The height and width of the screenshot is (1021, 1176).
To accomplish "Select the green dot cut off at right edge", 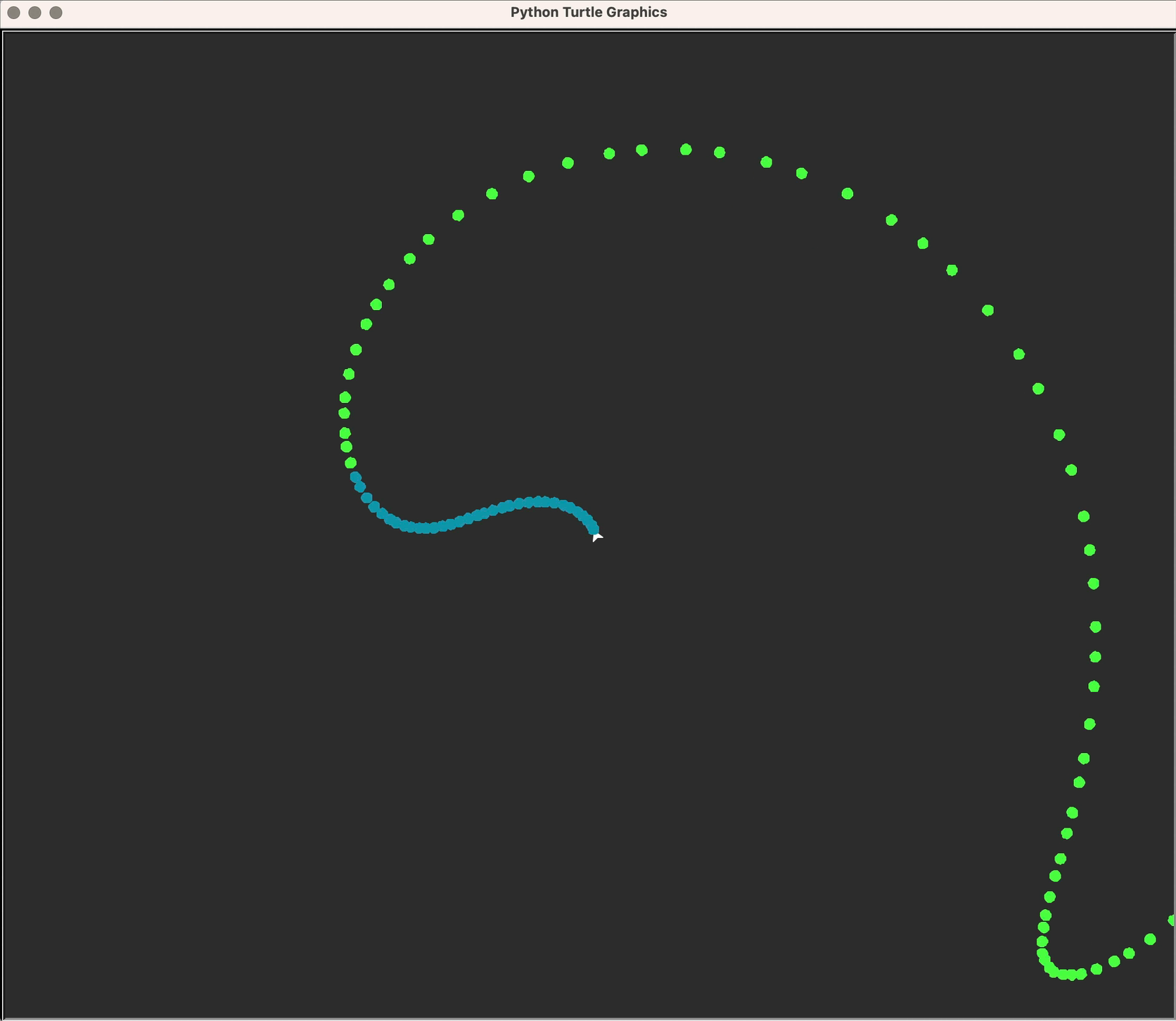I will pyautogui.click(x=1172, y=920).
